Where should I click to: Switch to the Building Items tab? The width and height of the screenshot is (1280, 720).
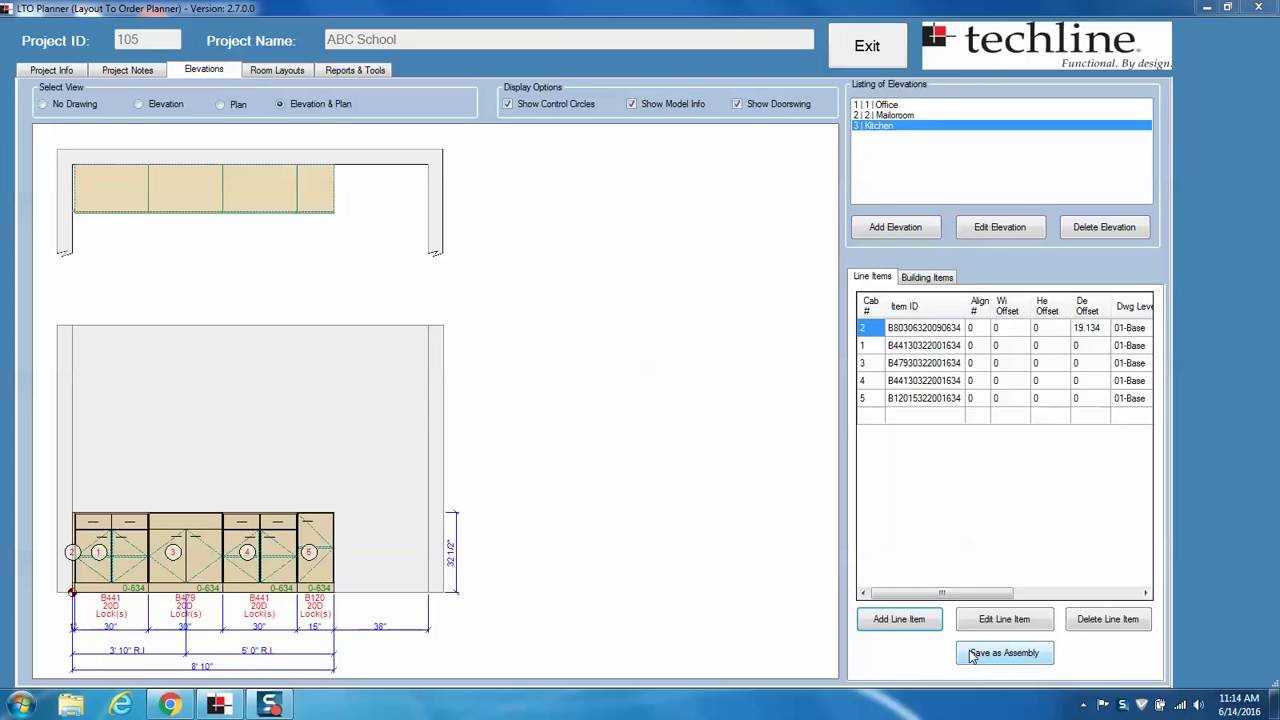(927, 277)
